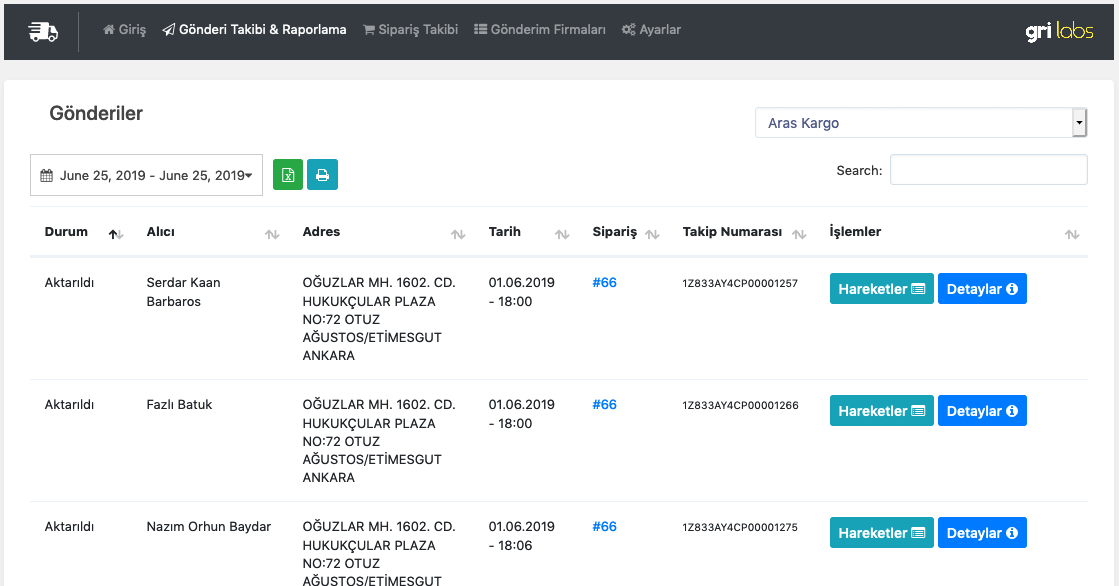Sort by Adres column arrows
The width and height of the screenshot is (1119, 586).
(x=458, y=234)
